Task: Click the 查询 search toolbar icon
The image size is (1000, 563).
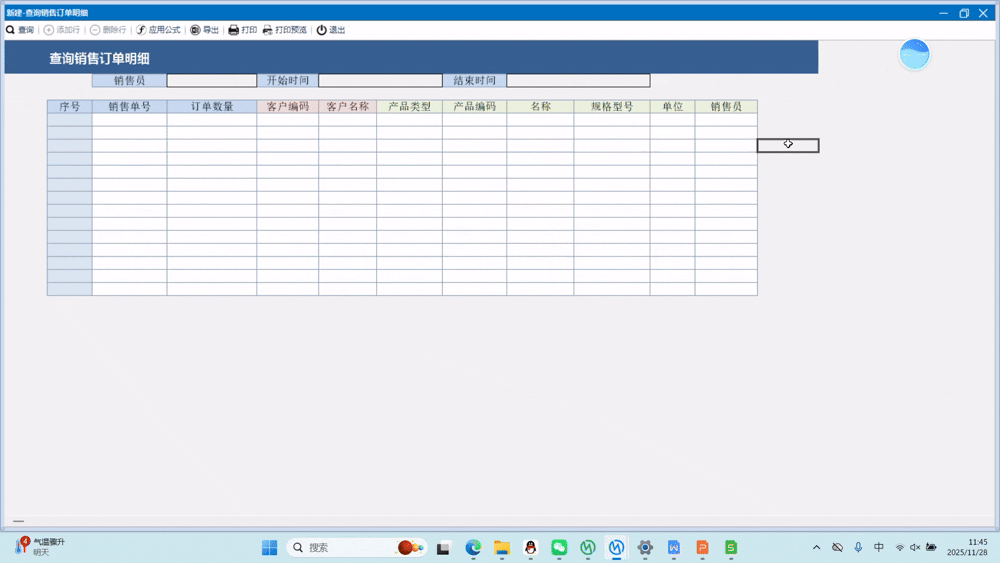Action: [11, 30]
